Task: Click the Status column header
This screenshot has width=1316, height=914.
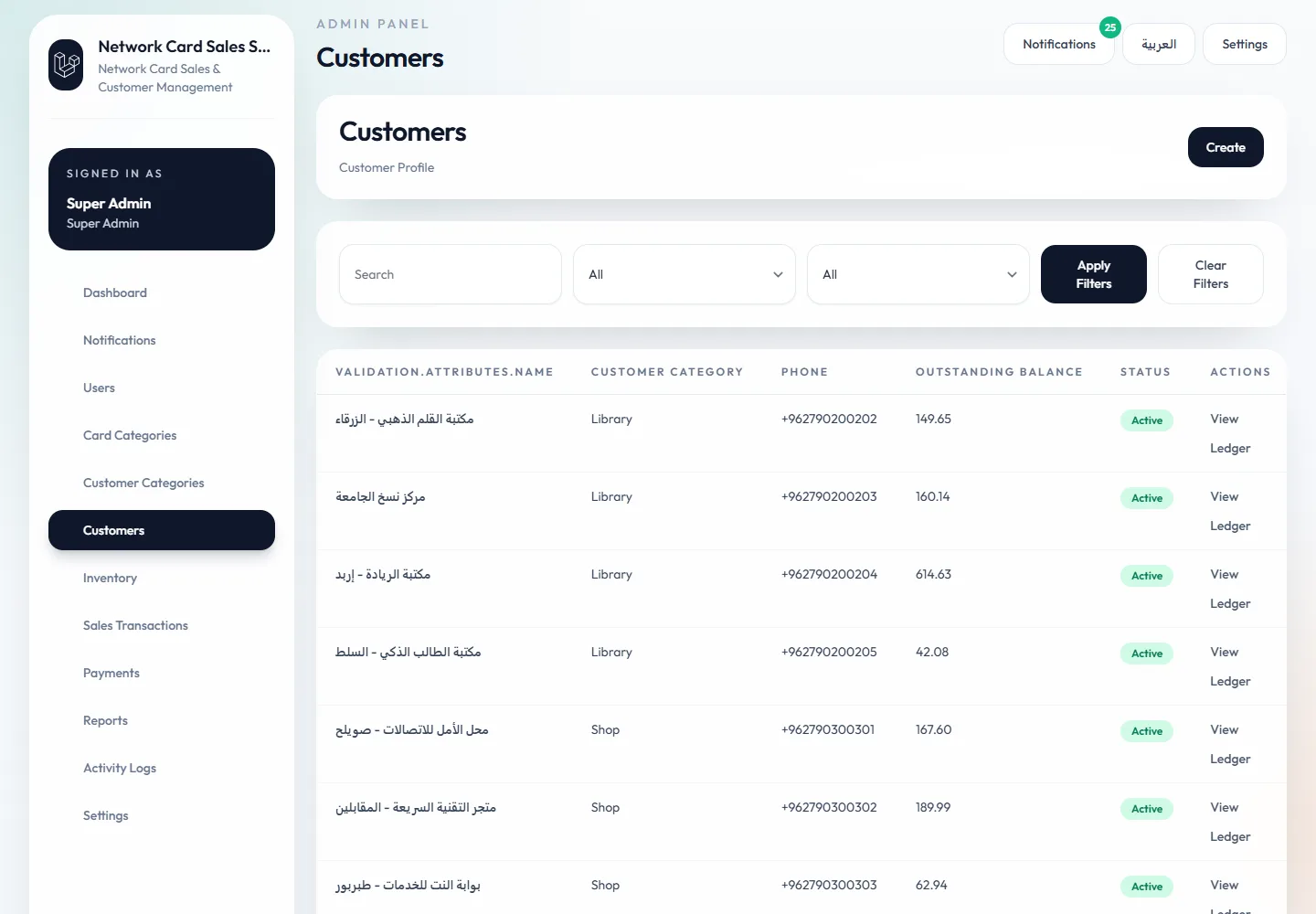Action: pos(1145,372)
